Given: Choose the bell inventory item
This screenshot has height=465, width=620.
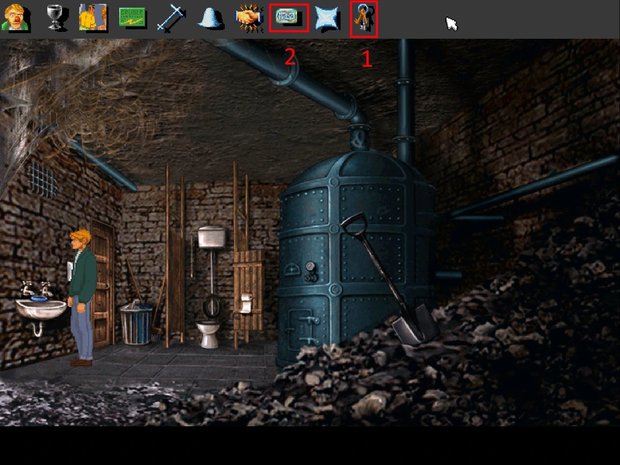Looking at the screenshot, I should tap(210, 18).
